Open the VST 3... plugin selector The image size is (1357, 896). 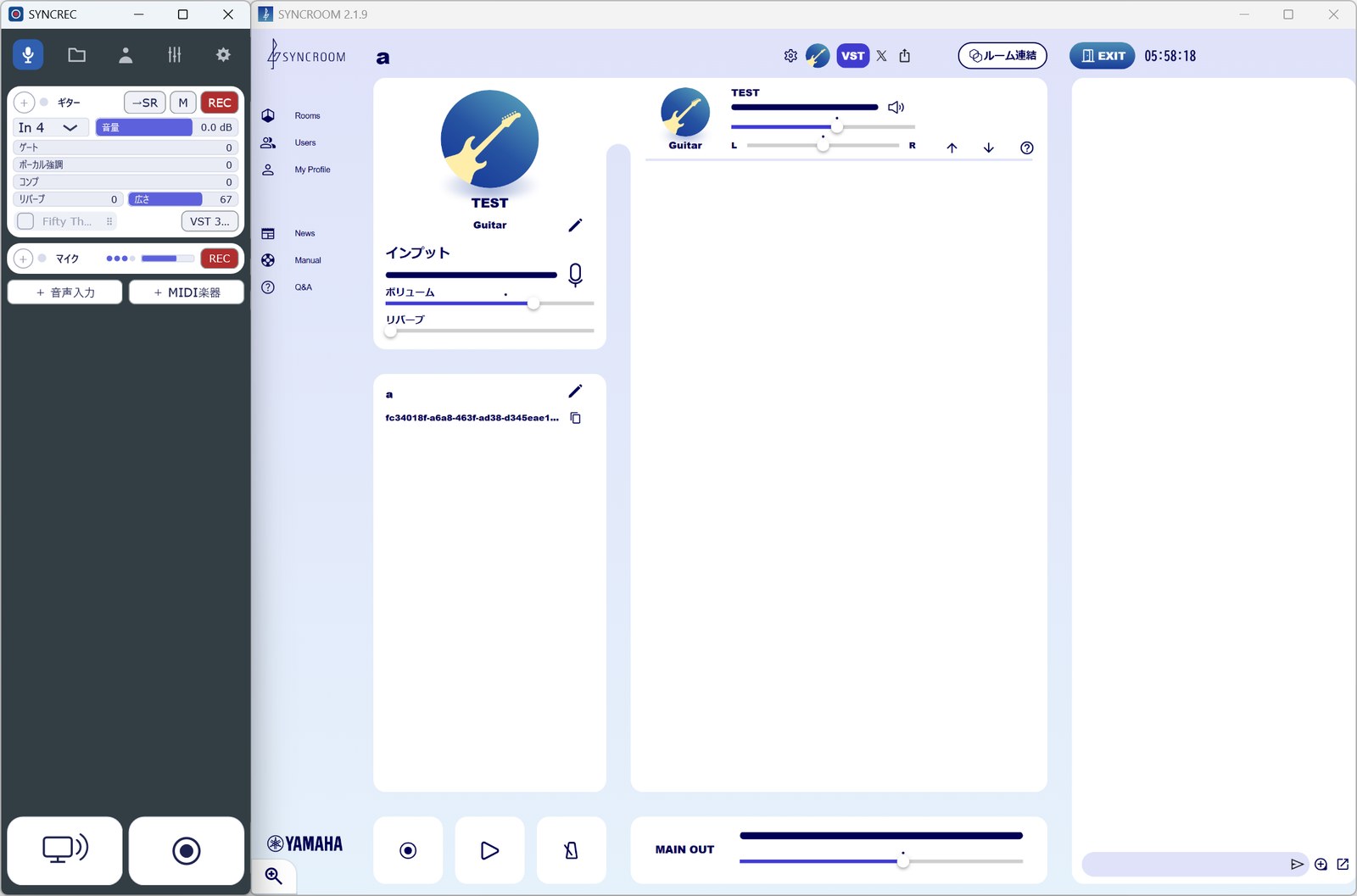pyautogui.click(x=209, y=221)
